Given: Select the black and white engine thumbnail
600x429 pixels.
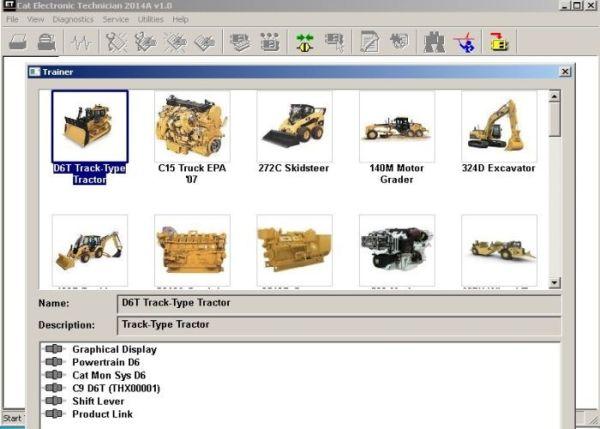Looking at the screenshot, I should tap(397, 250).
